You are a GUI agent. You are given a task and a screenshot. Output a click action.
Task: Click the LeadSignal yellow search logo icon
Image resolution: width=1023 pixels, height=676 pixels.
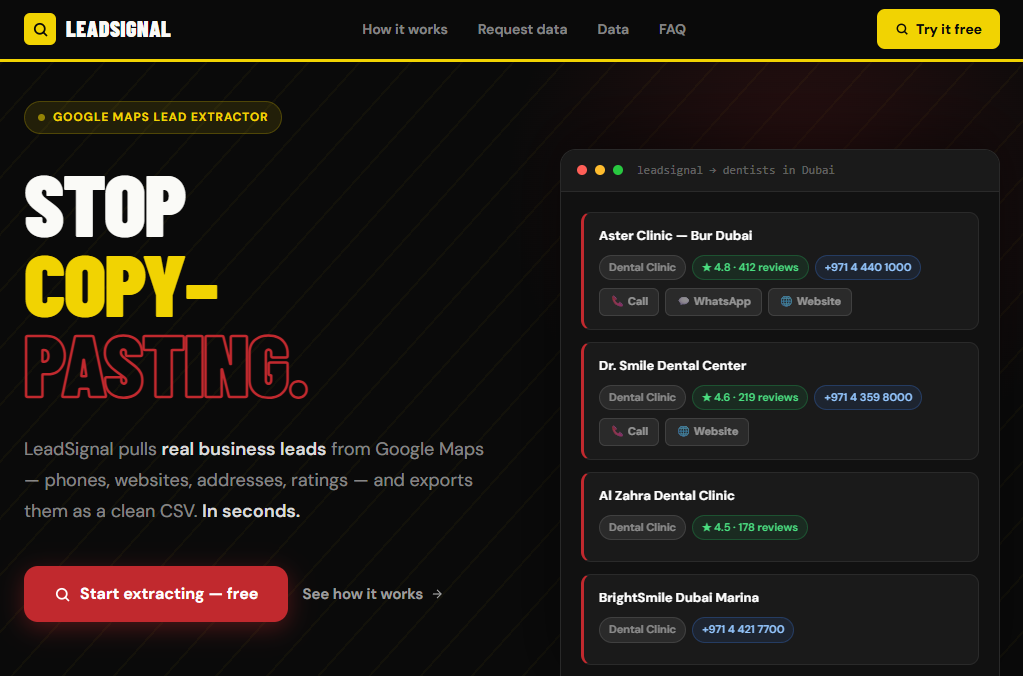coord(40,29)
